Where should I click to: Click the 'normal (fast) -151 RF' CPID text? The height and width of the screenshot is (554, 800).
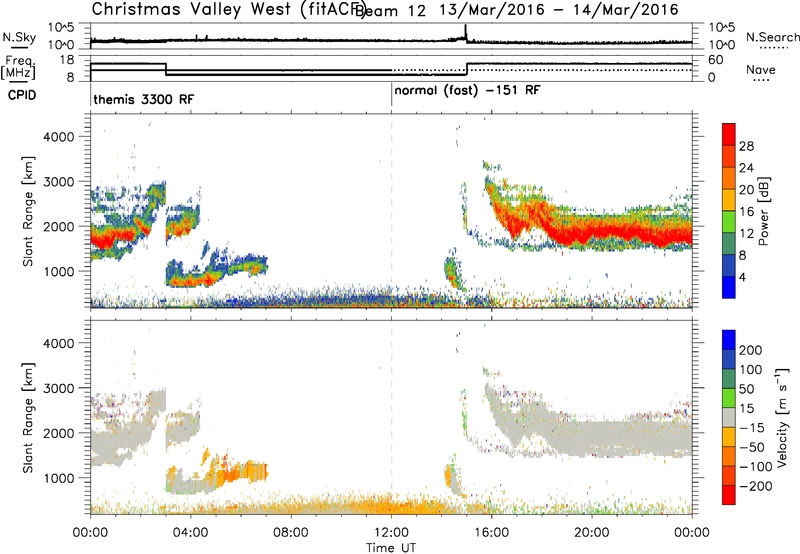pos(467,91)
